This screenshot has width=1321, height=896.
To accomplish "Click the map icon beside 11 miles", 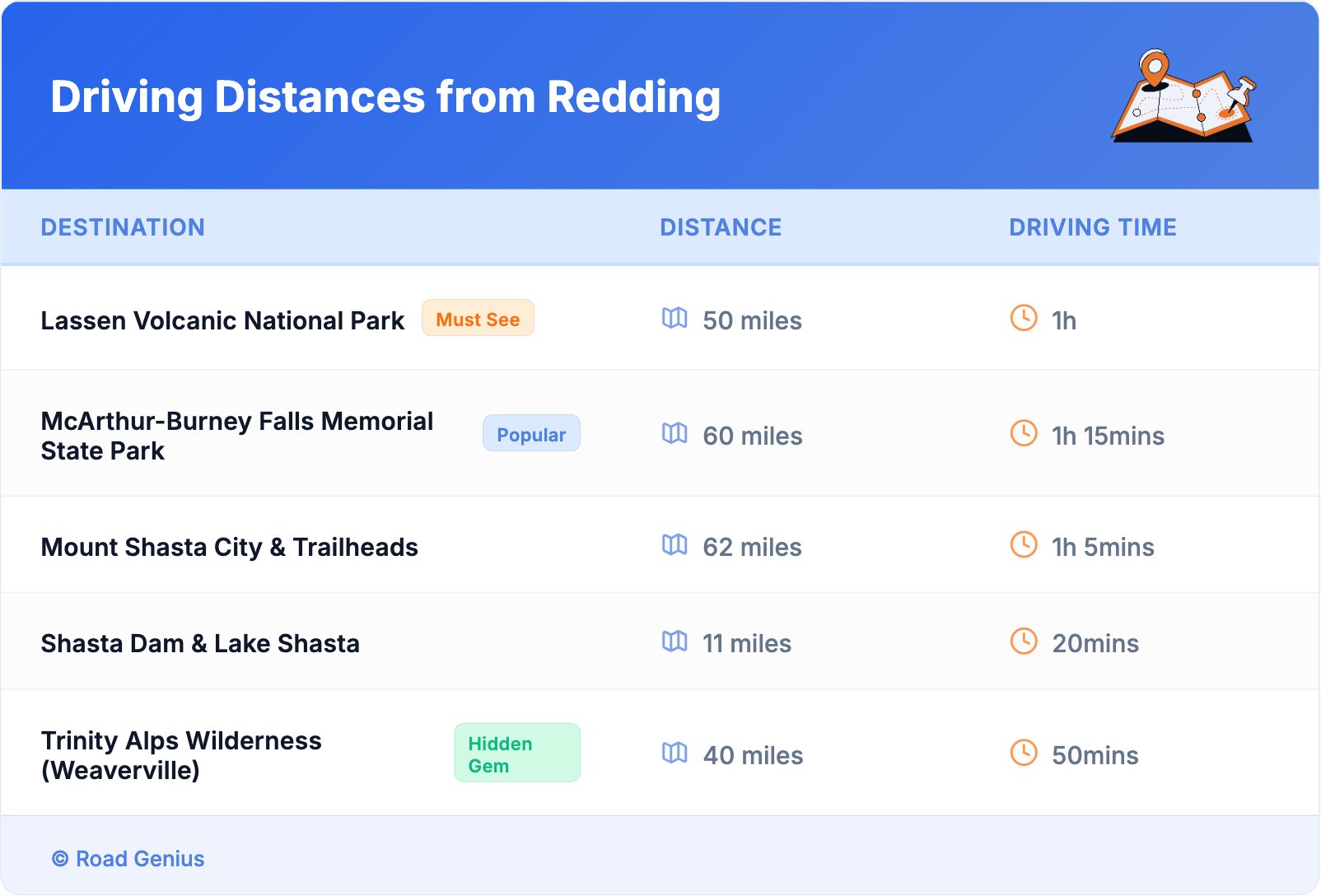I will [675, 642].
